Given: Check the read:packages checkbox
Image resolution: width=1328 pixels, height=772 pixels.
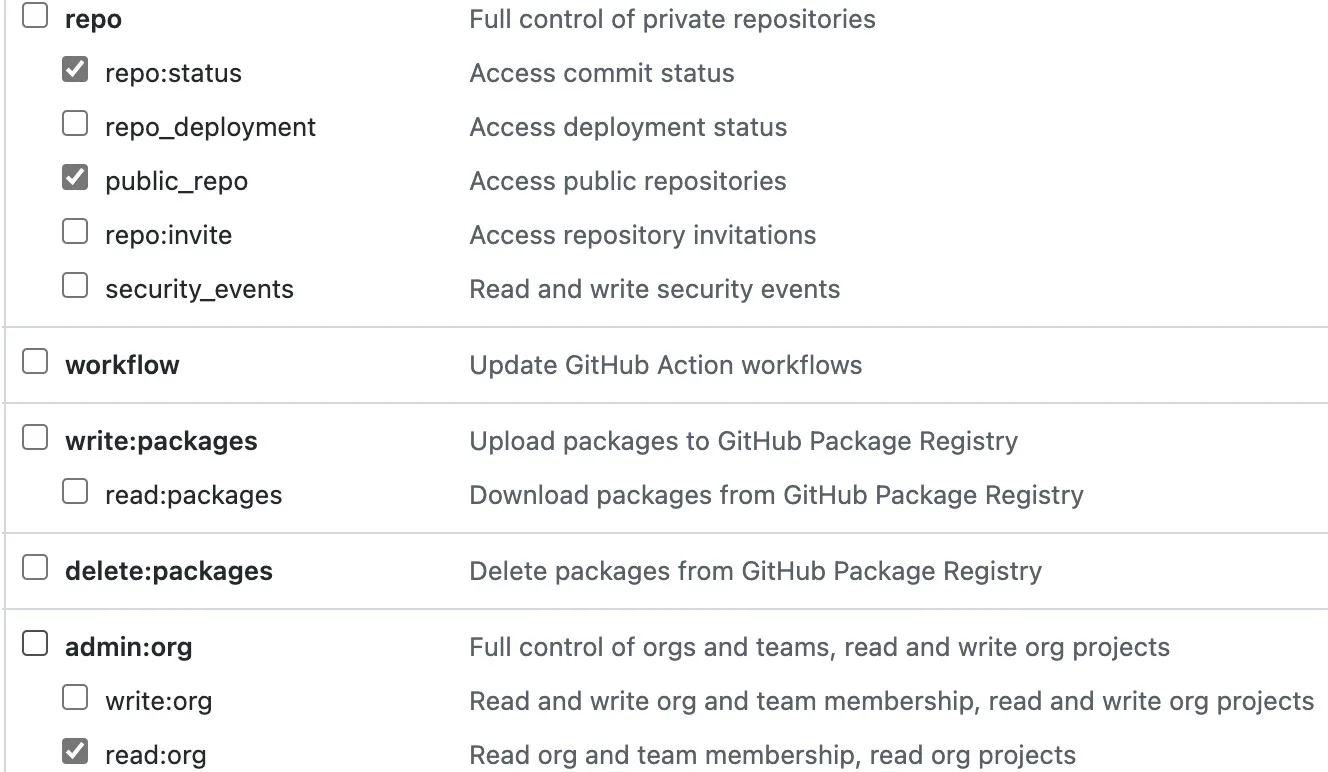Looking at the screenshot, I should (x=75, y=492).
